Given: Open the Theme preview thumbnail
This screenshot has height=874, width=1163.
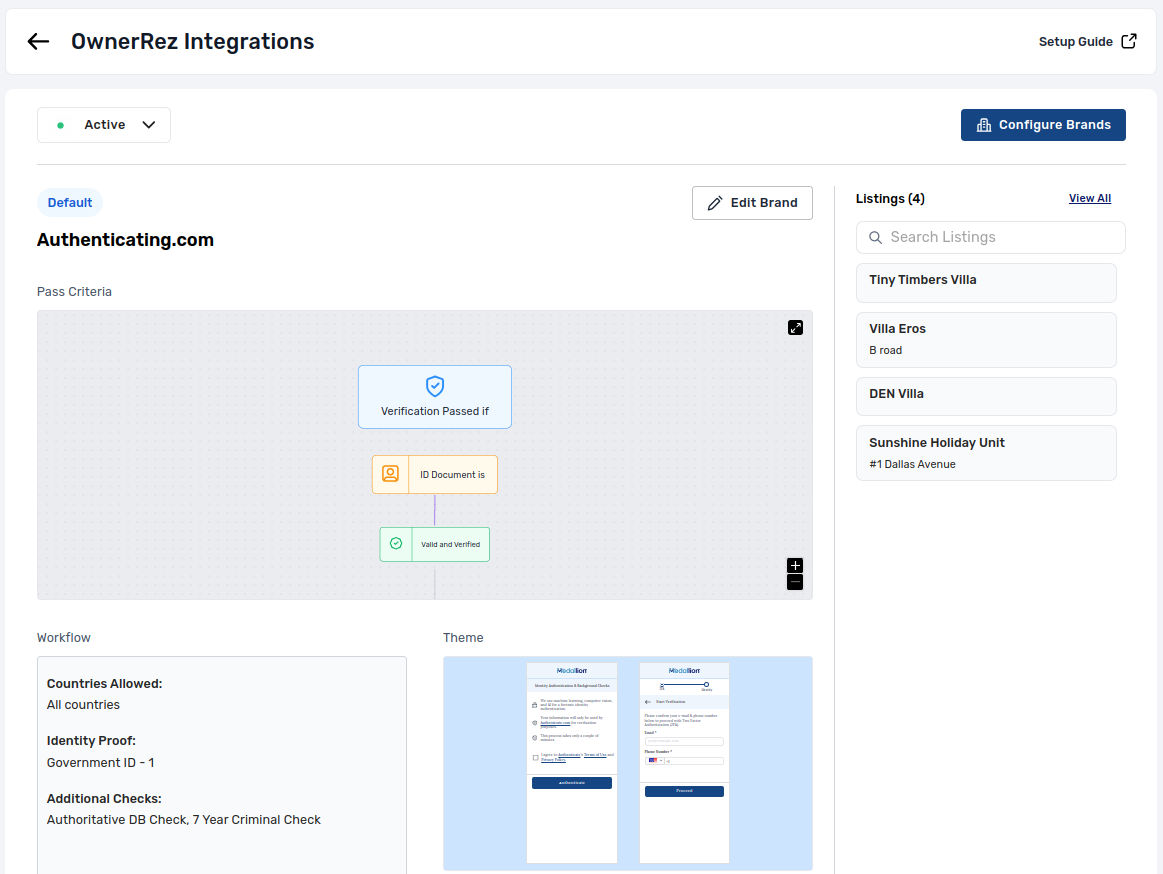Looking at the screenshot, I should (x=627, y=763).
